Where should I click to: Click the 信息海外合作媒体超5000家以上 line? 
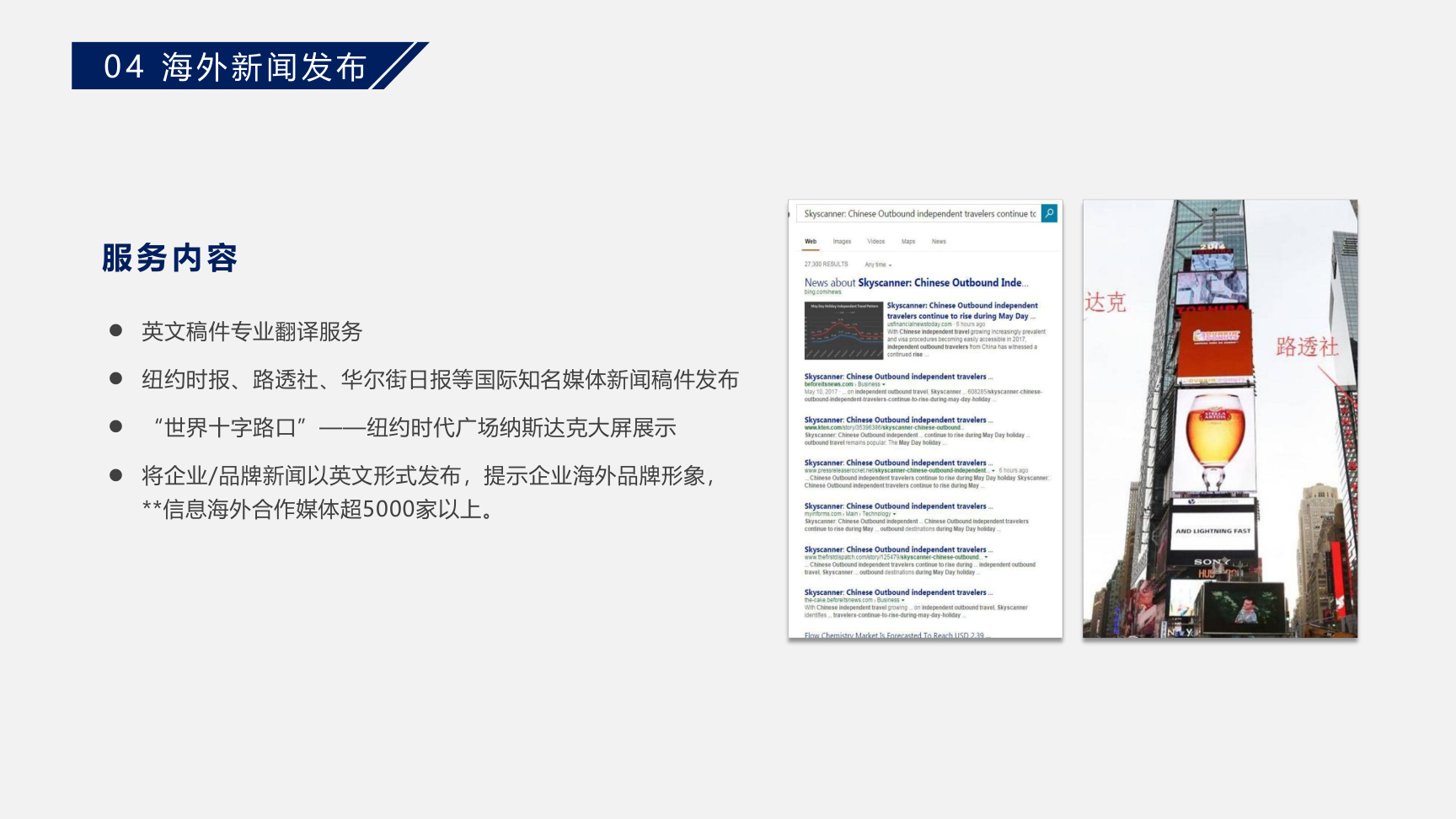318,510
